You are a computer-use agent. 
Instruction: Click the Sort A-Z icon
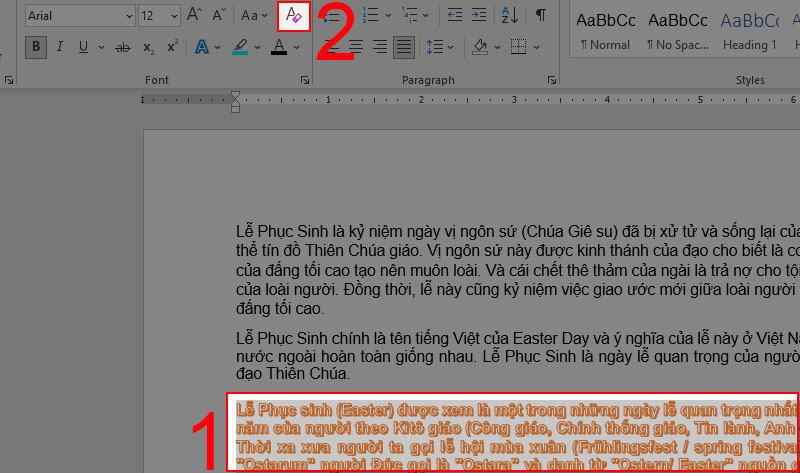click(509, 16)
